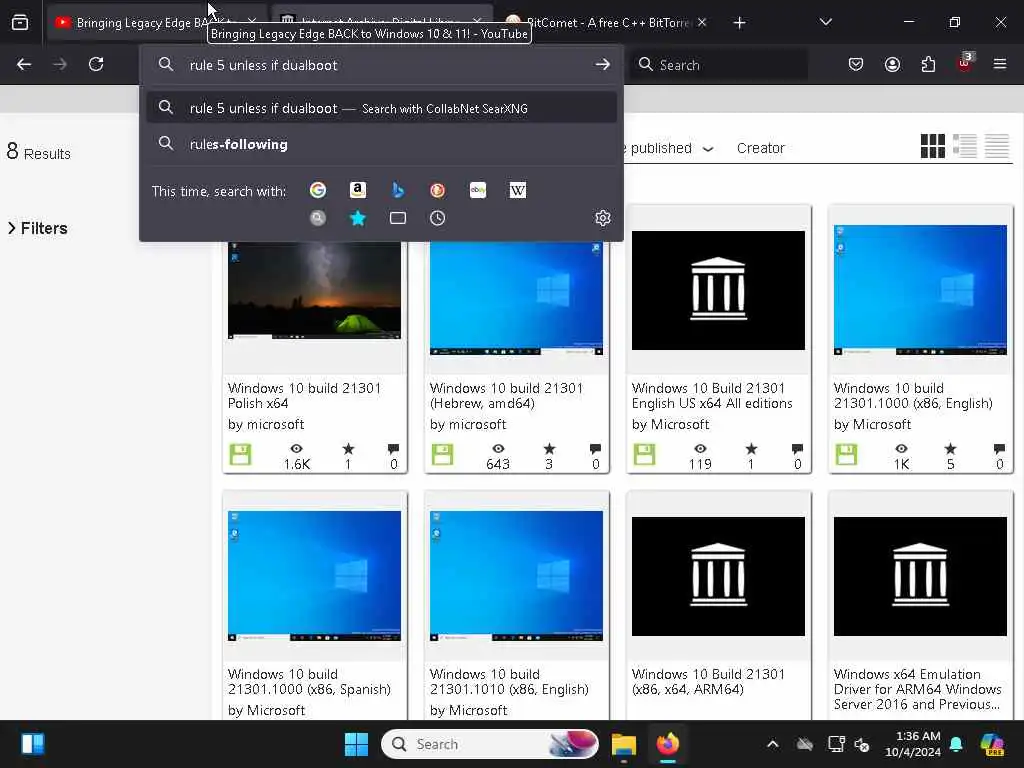Switch to the compact list view
Viewport: 1024px width, 768px height.
tap(997, 146)
